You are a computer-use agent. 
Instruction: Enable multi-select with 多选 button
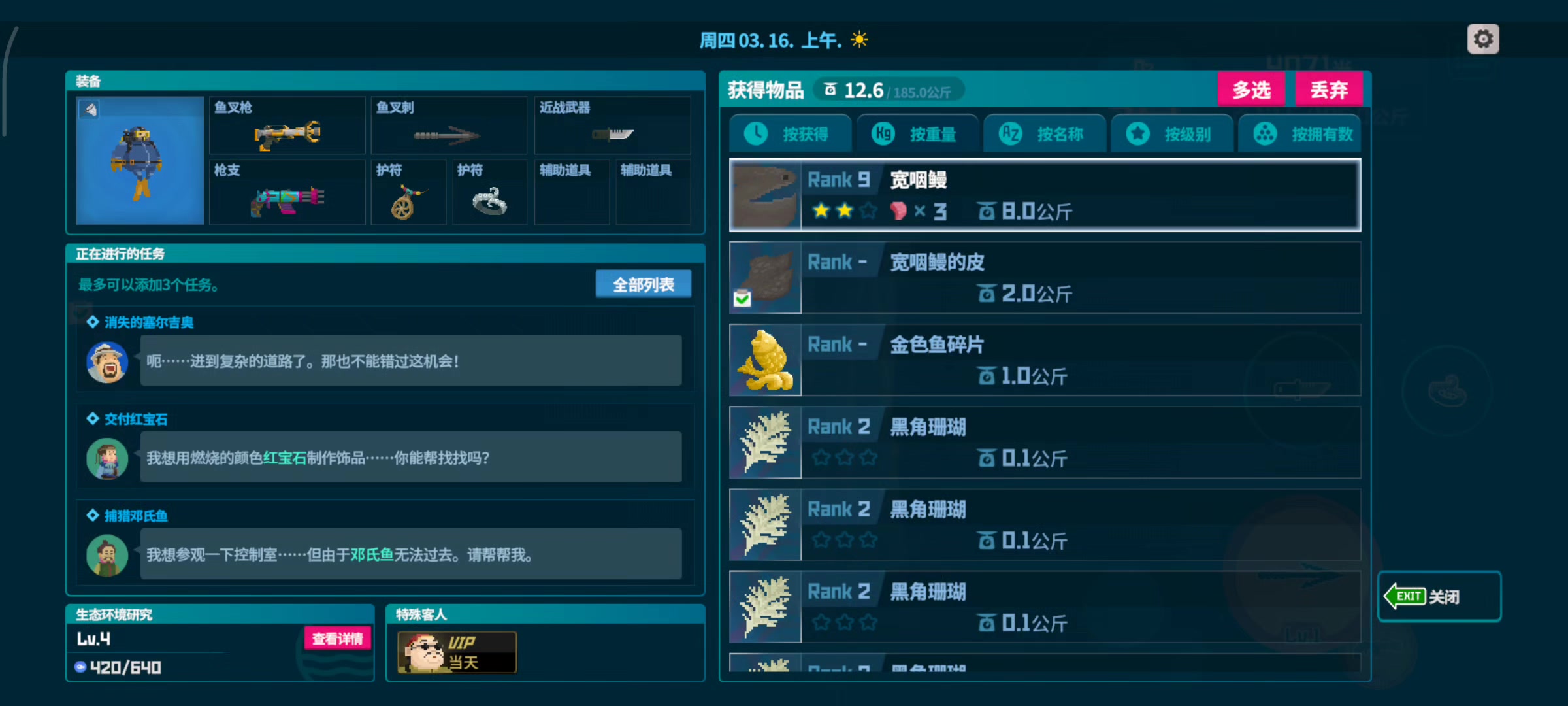pyautogui.click(x=1251, y=90)
